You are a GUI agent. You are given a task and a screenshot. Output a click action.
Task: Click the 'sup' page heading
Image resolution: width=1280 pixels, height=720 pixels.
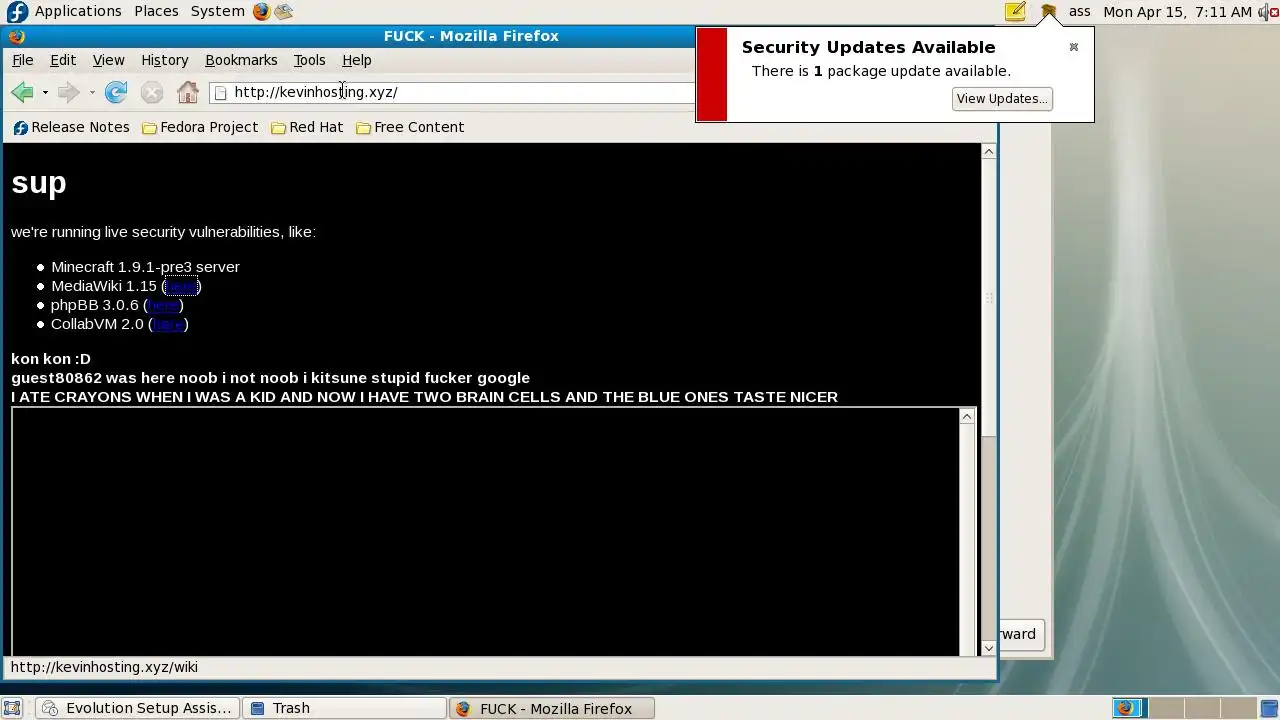click(39, 183)
